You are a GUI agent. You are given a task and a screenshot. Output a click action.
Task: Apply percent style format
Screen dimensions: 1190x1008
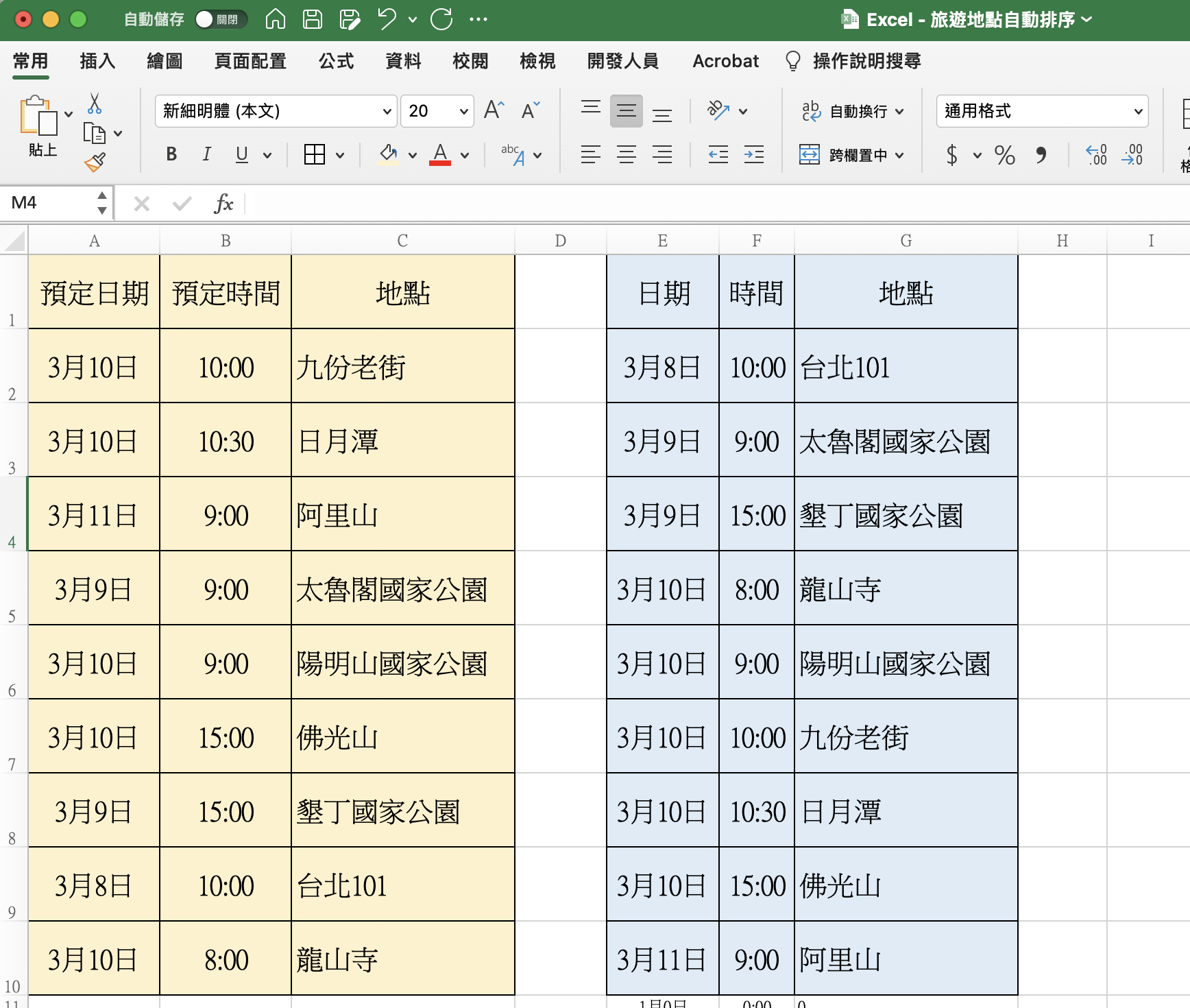coord(1004,155)
